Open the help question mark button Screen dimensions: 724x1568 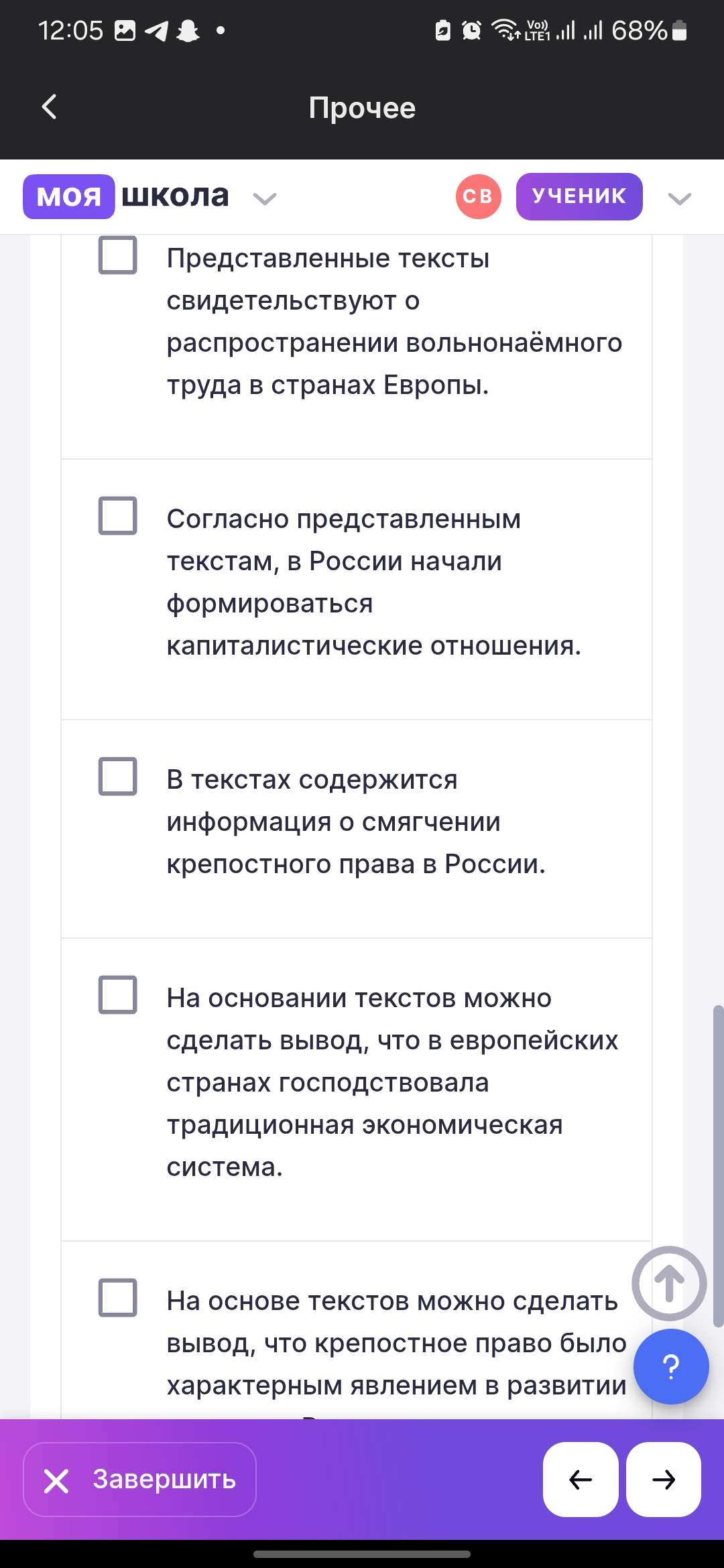(670, 1366)
